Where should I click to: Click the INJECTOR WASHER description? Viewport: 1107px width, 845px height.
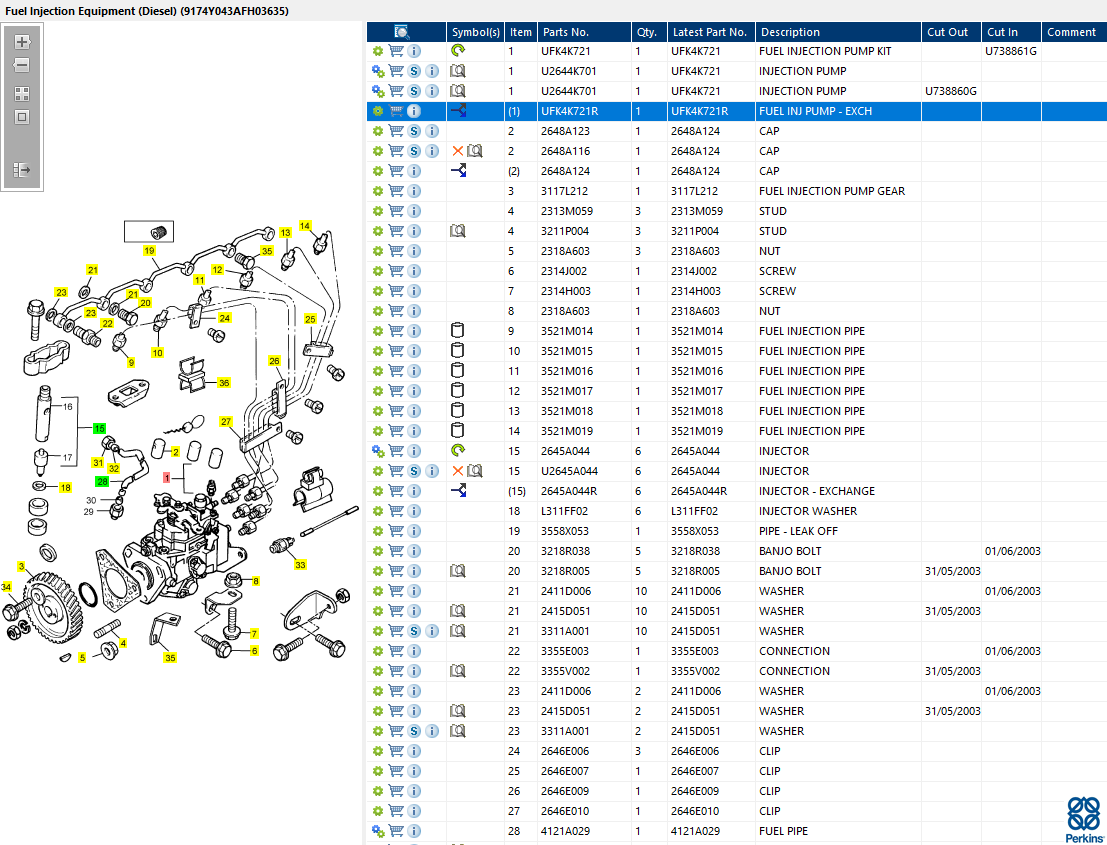[x=808, y=510]
